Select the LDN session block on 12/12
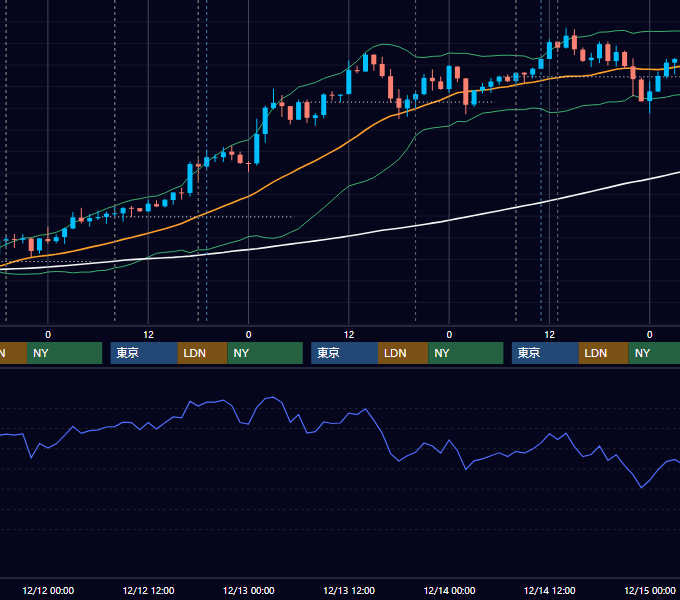The height and width of the screenshot is (600, 680). point(203,353)
